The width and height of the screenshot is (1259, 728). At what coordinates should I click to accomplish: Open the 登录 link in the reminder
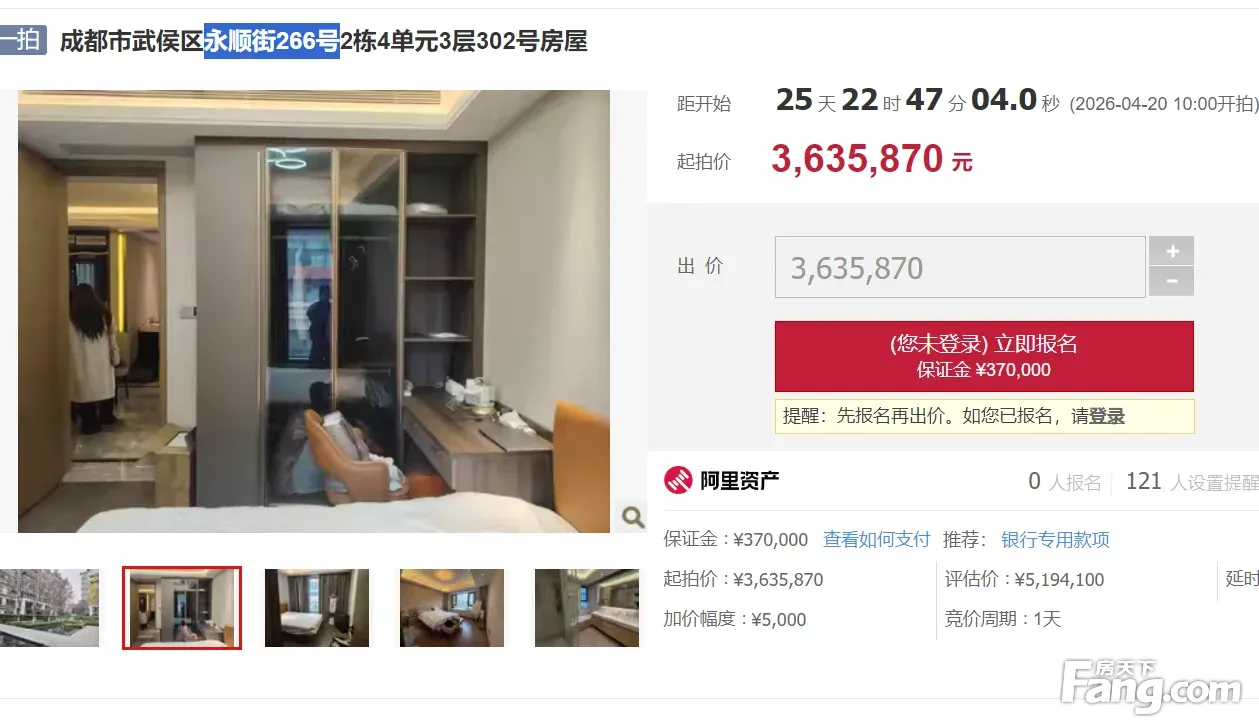click(1107, 417)
